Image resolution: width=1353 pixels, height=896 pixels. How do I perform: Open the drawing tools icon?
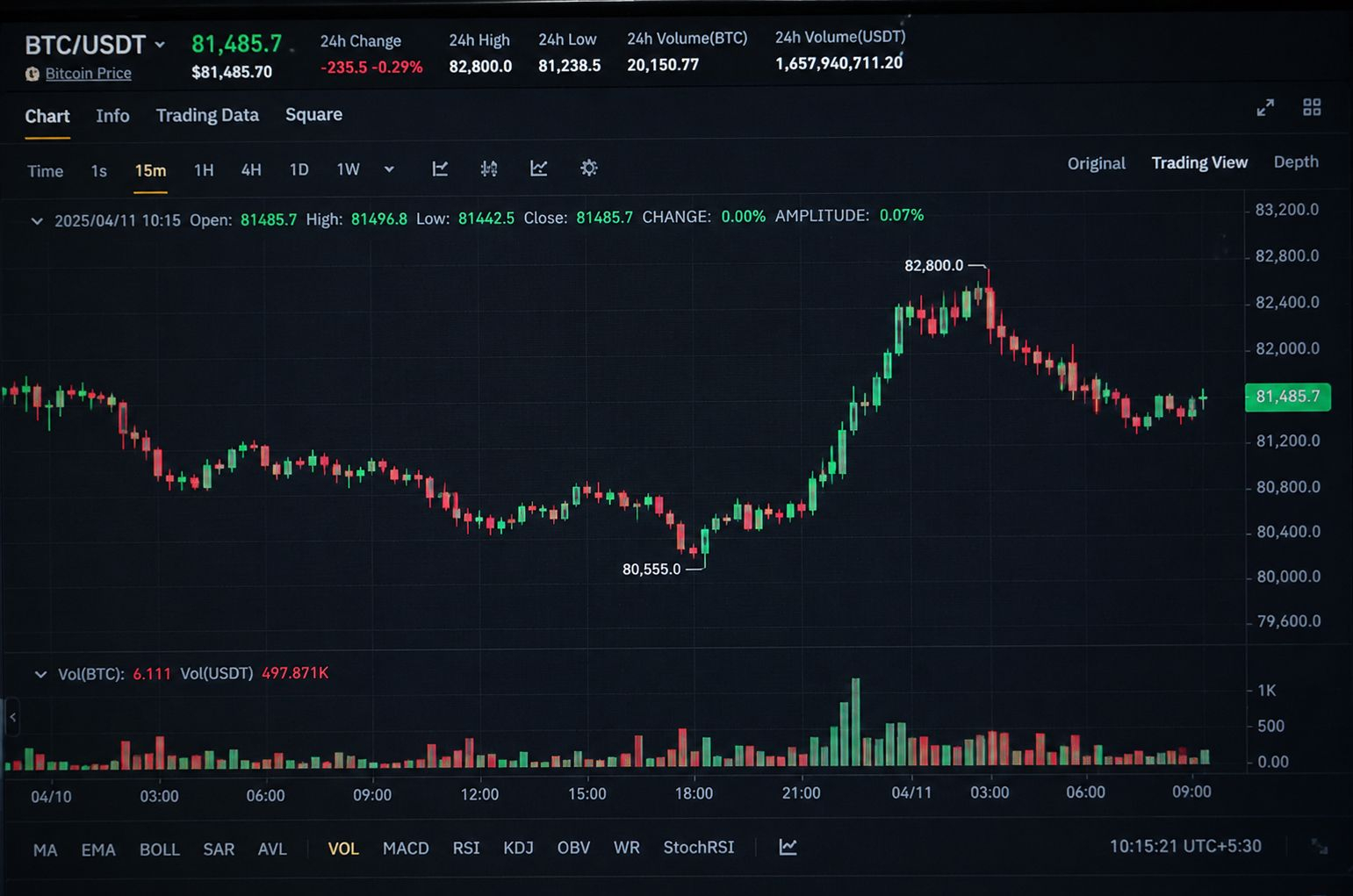click(x=441, y=168)
